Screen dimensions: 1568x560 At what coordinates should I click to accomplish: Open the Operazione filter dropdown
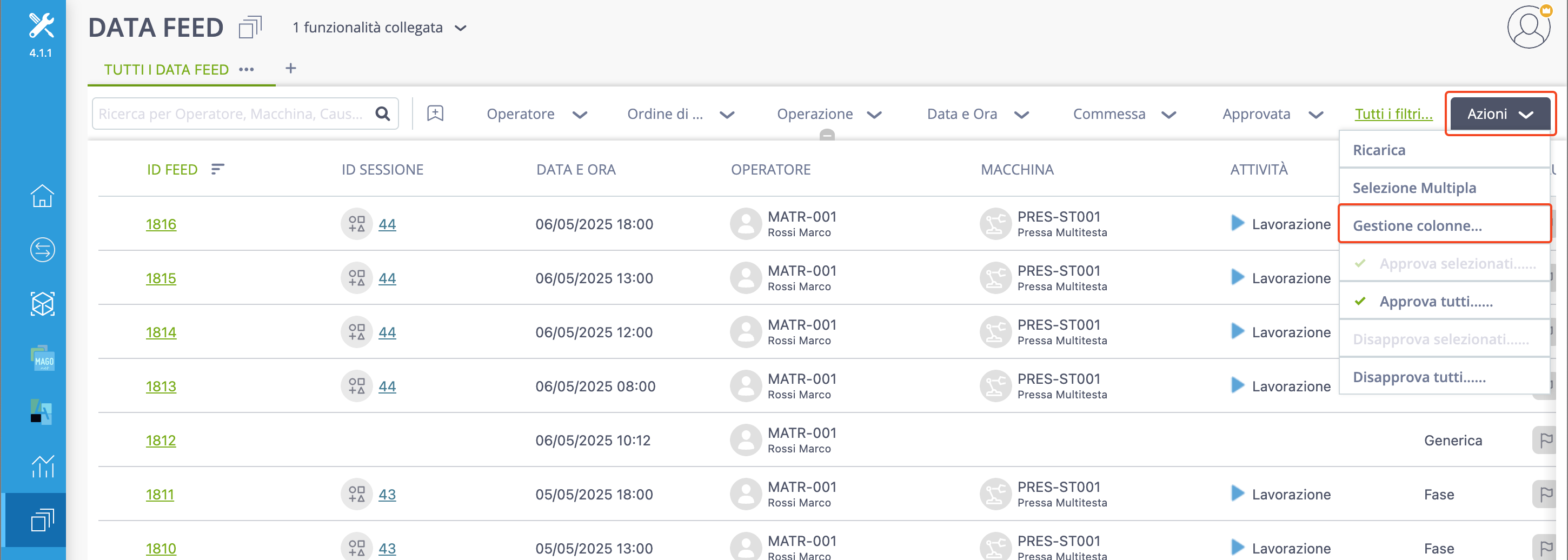coord(828,114)
